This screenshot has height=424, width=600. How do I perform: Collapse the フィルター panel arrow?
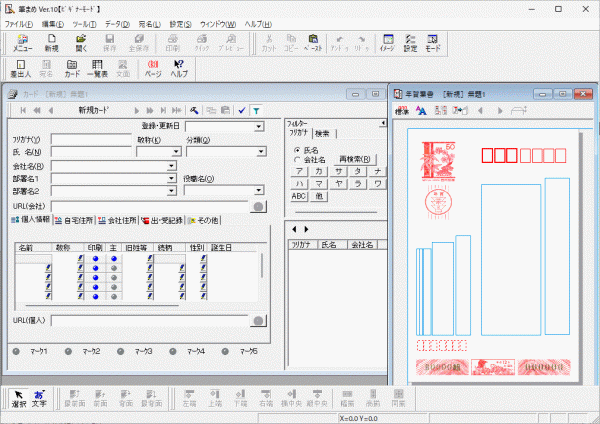pyautogui.click(x=383, y=123)
